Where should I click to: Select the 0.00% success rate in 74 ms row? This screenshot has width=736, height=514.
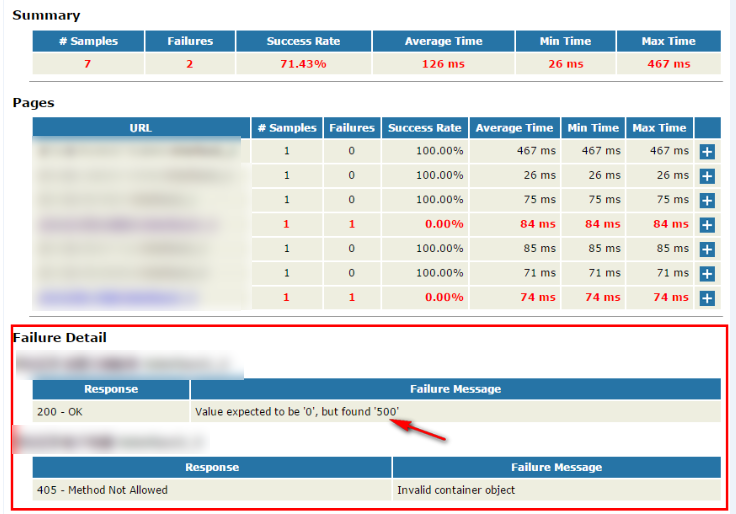(444, 297)
